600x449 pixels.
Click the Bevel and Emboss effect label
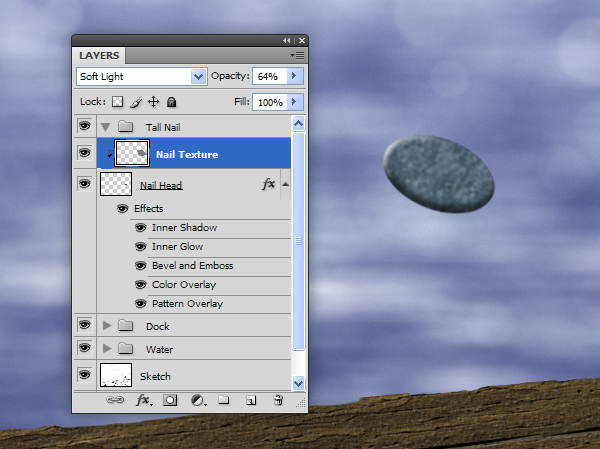click(x=192, y=266)
